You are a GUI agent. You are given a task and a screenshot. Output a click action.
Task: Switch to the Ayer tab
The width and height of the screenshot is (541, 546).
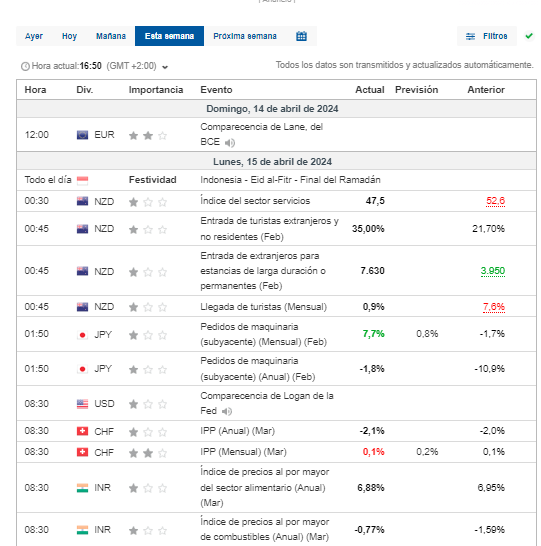pos(34,36)
